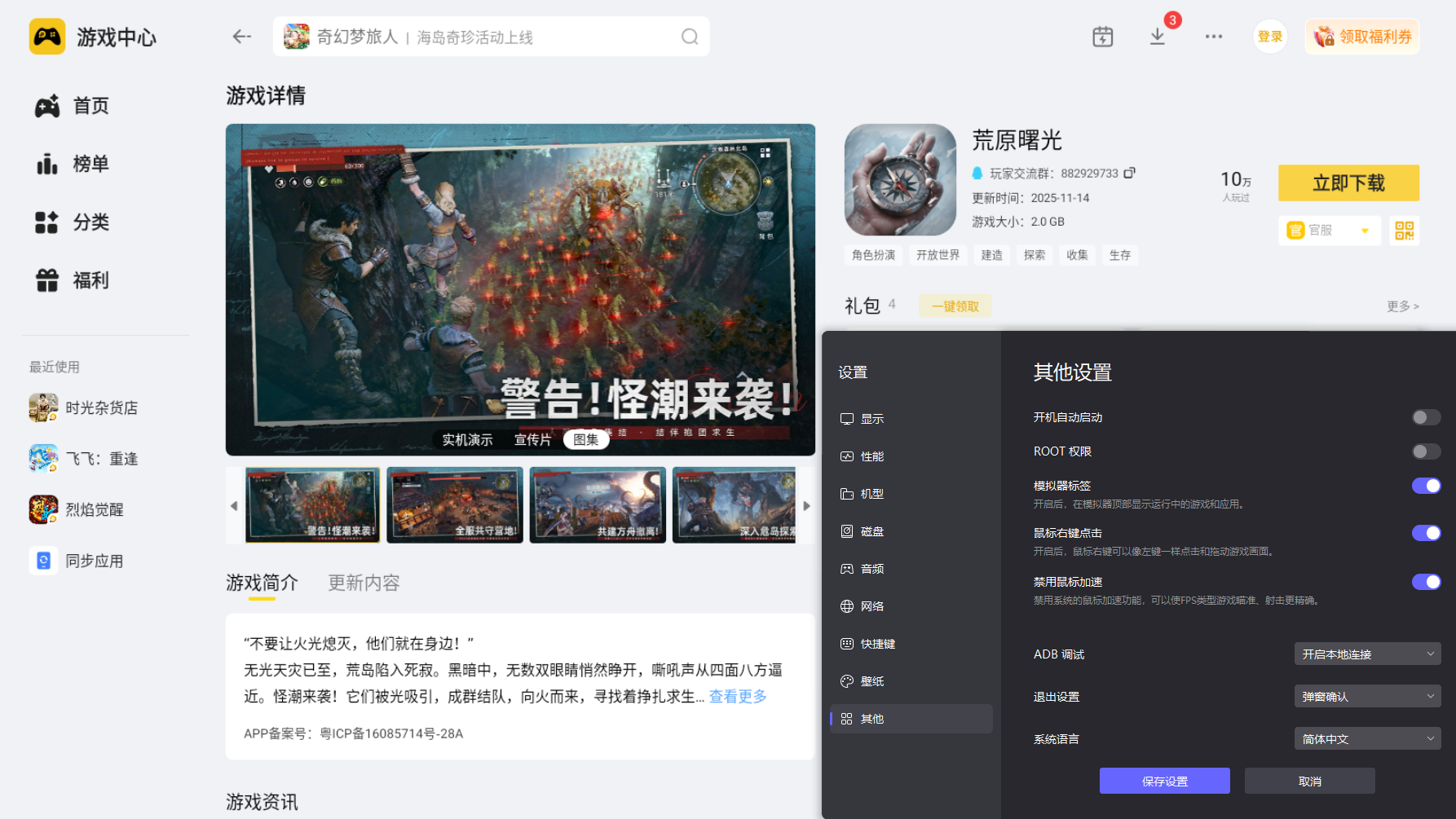The image size is (1456, 819).
Task: Click the calendar icon in the top bar
Action: (1102, 37)
